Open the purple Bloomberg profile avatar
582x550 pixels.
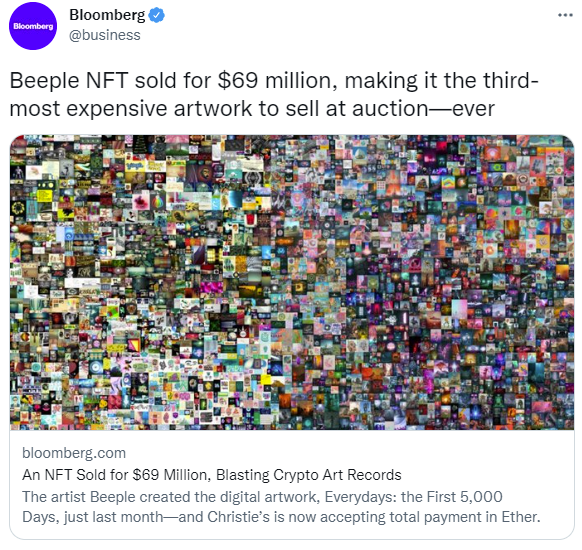point(33,26)
